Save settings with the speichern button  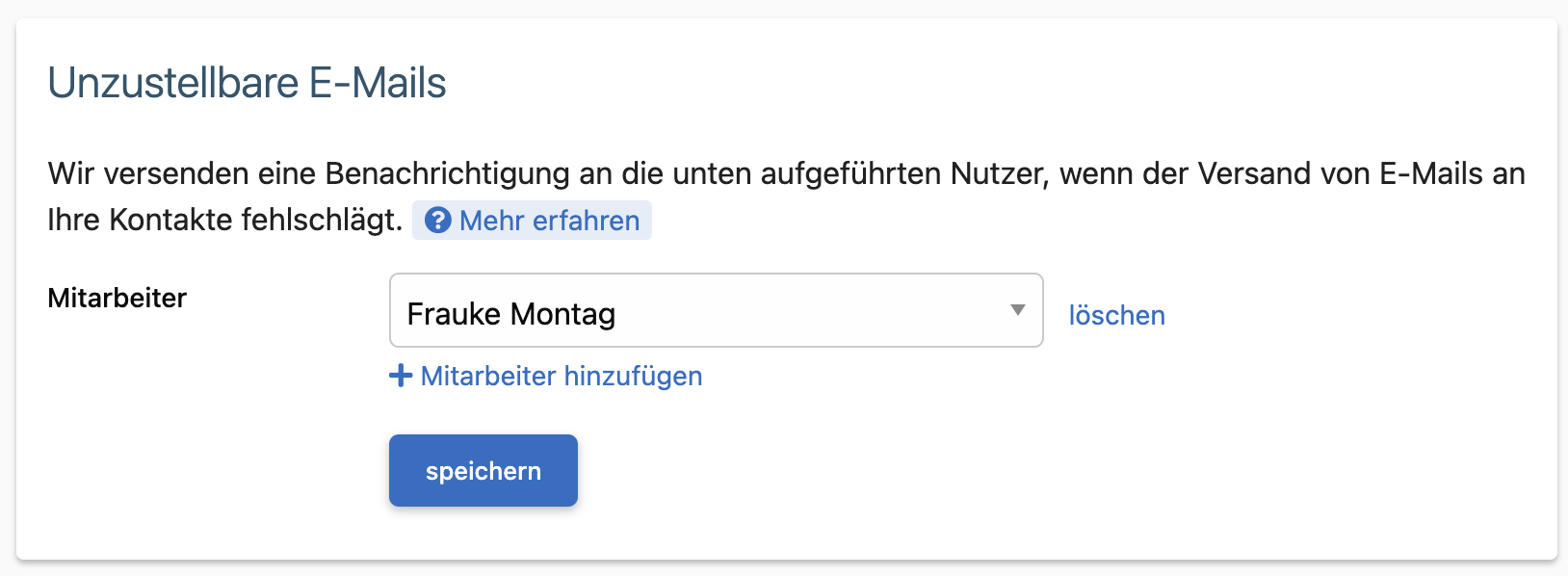click(483, 470)
